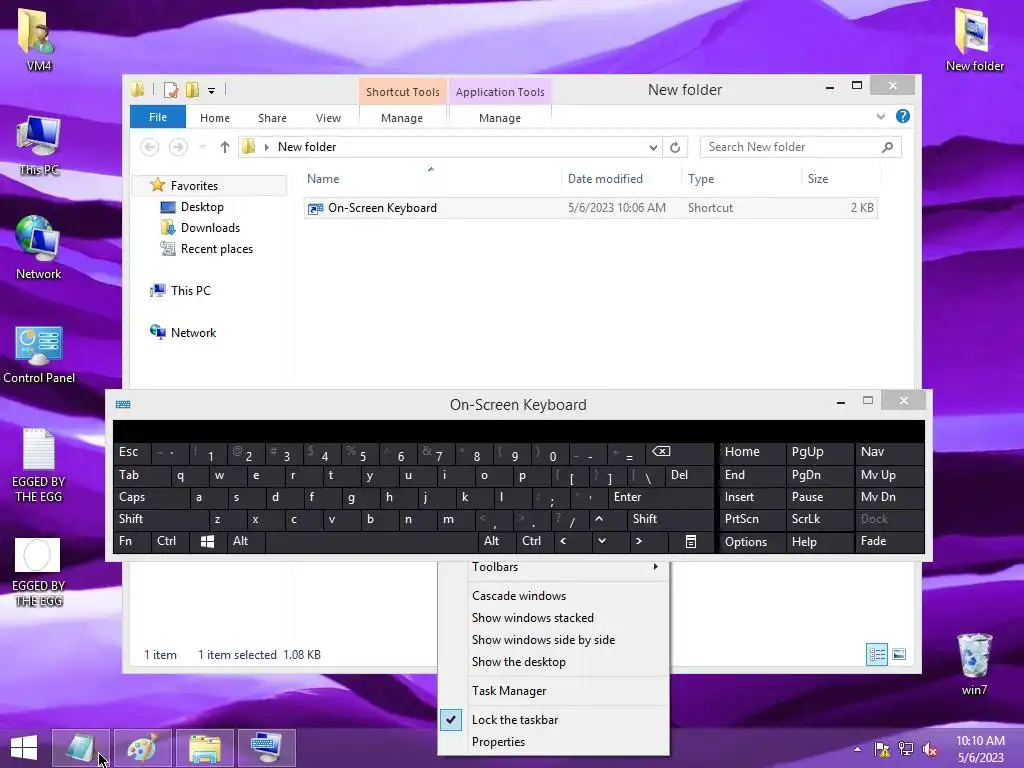Select the Control Panel desktop icon
This screenshot has width=1024, height=768.
pyautogui.click(x=39, y=355)
